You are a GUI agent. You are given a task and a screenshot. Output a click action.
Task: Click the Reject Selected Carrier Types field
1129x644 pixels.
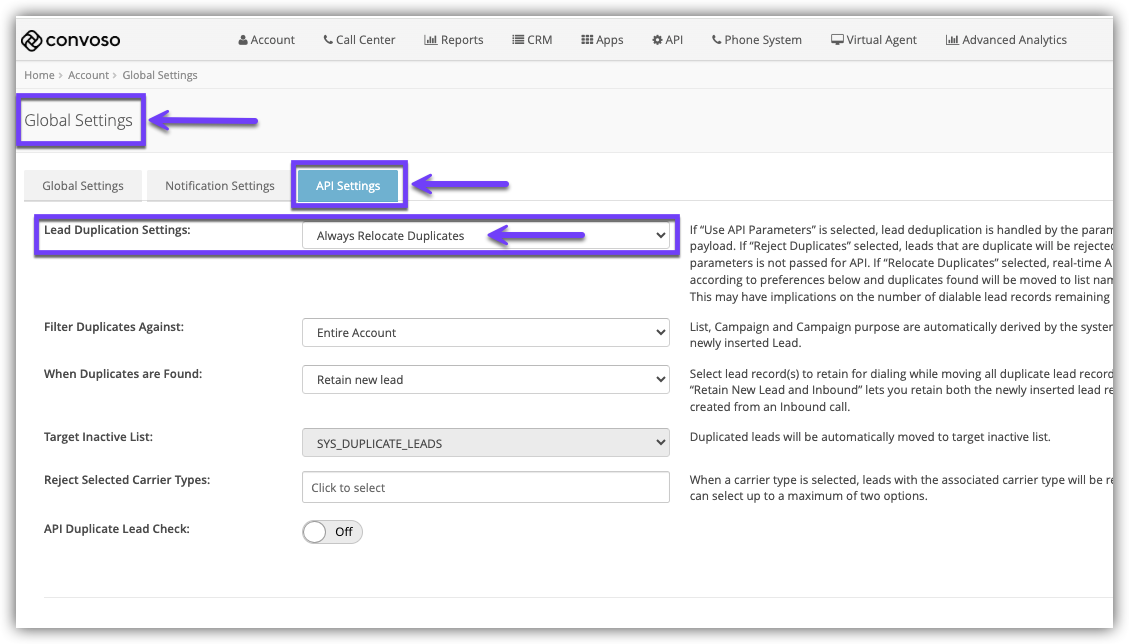tap(485, 488)
